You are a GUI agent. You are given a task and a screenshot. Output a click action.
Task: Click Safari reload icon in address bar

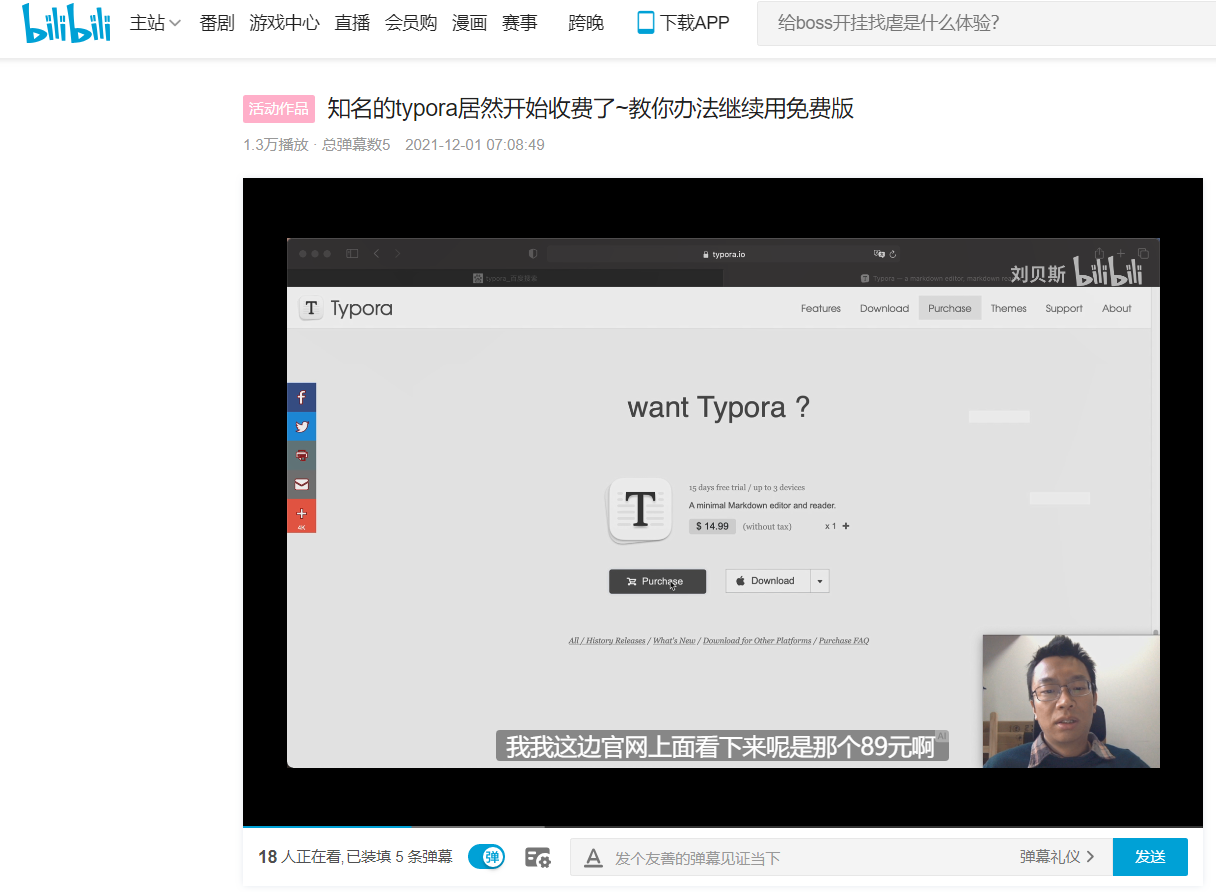[893, 254]
